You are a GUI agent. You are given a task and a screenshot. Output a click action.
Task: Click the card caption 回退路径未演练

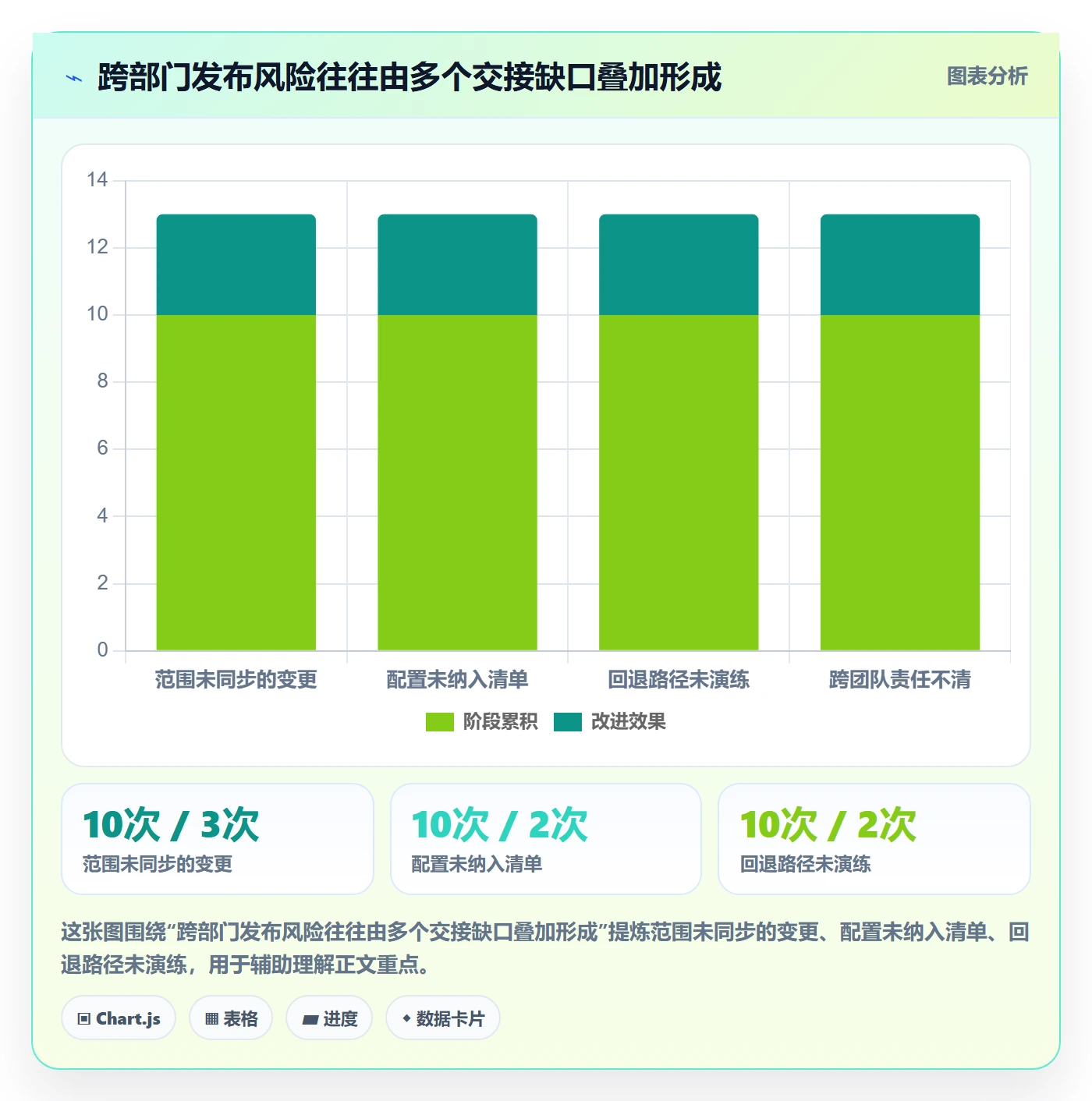click(x=806, y=864)
